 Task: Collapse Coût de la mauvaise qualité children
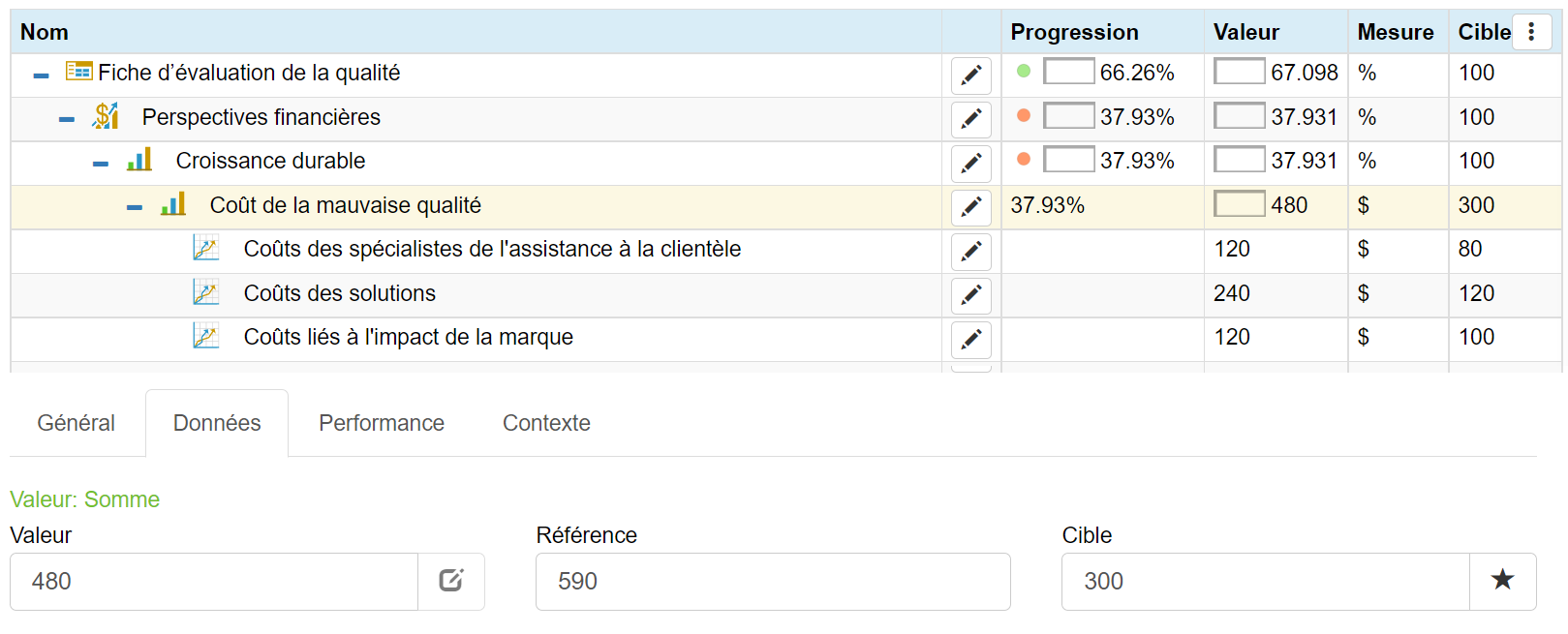point(135,205)
